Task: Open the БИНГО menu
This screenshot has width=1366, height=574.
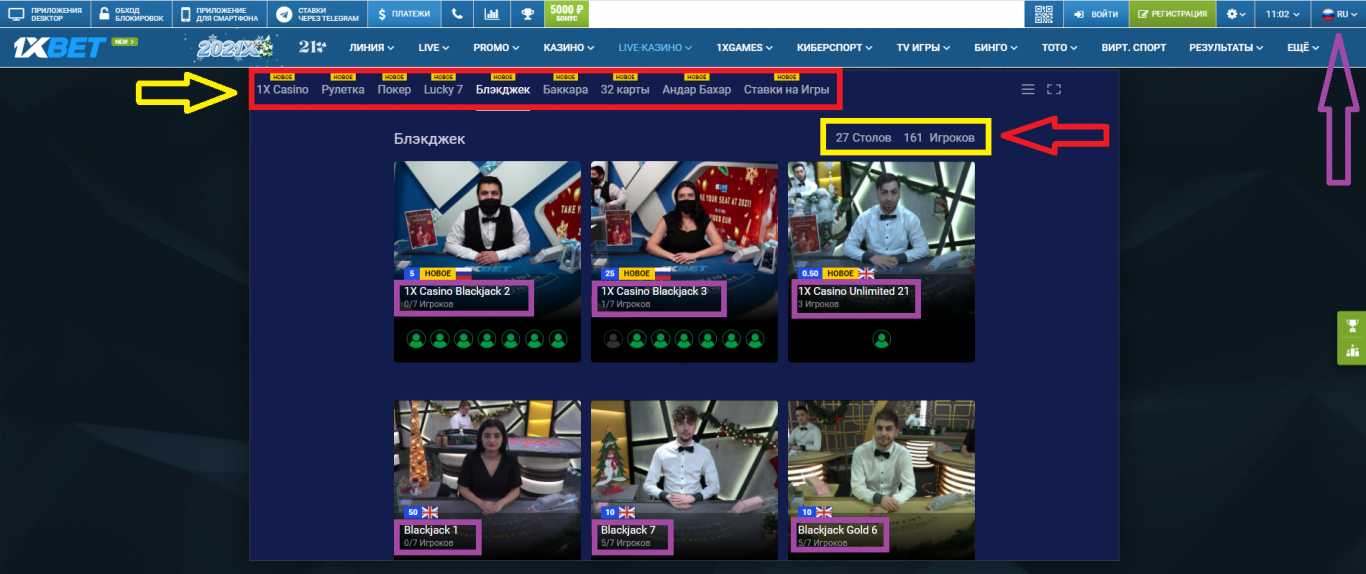Action: pos(996,47)
